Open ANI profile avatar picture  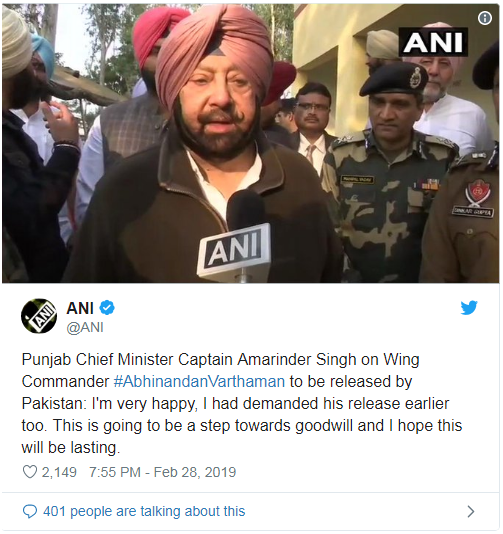[39, 316]
